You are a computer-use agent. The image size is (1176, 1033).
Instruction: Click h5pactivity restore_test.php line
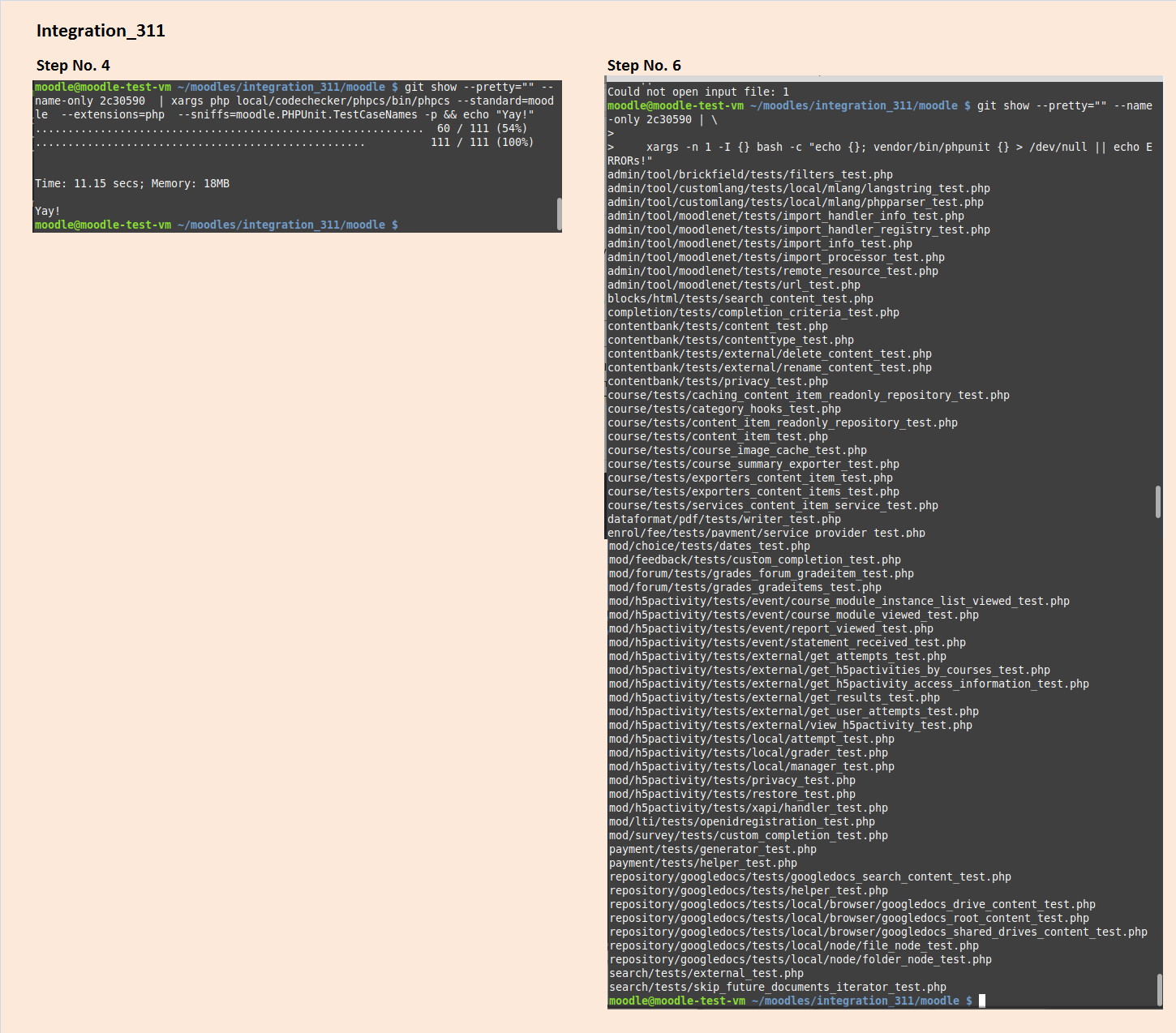click(x=732, y=795)
